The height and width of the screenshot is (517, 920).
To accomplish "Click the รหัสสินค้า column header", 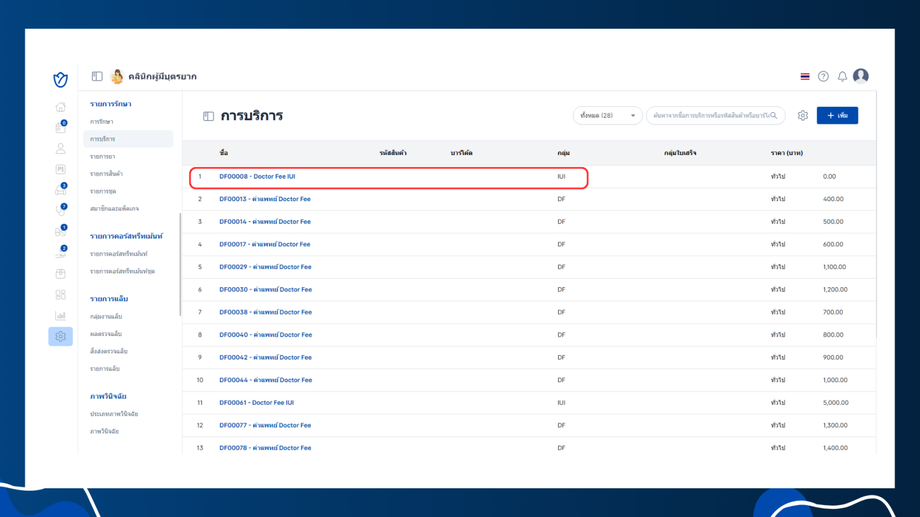I will pos(393,153).
